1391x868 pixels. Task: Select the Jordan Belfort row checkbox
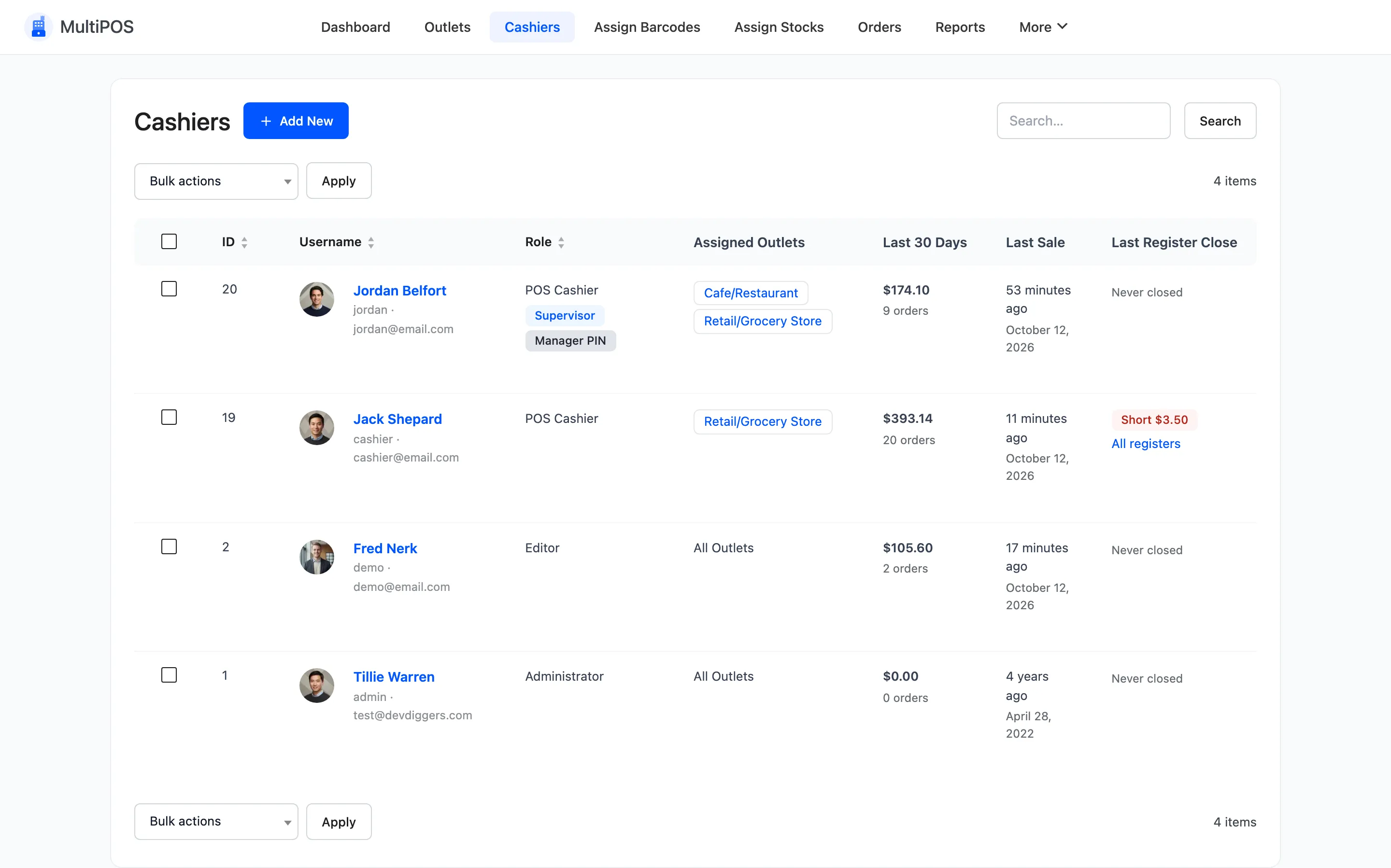tap(169, 288)
